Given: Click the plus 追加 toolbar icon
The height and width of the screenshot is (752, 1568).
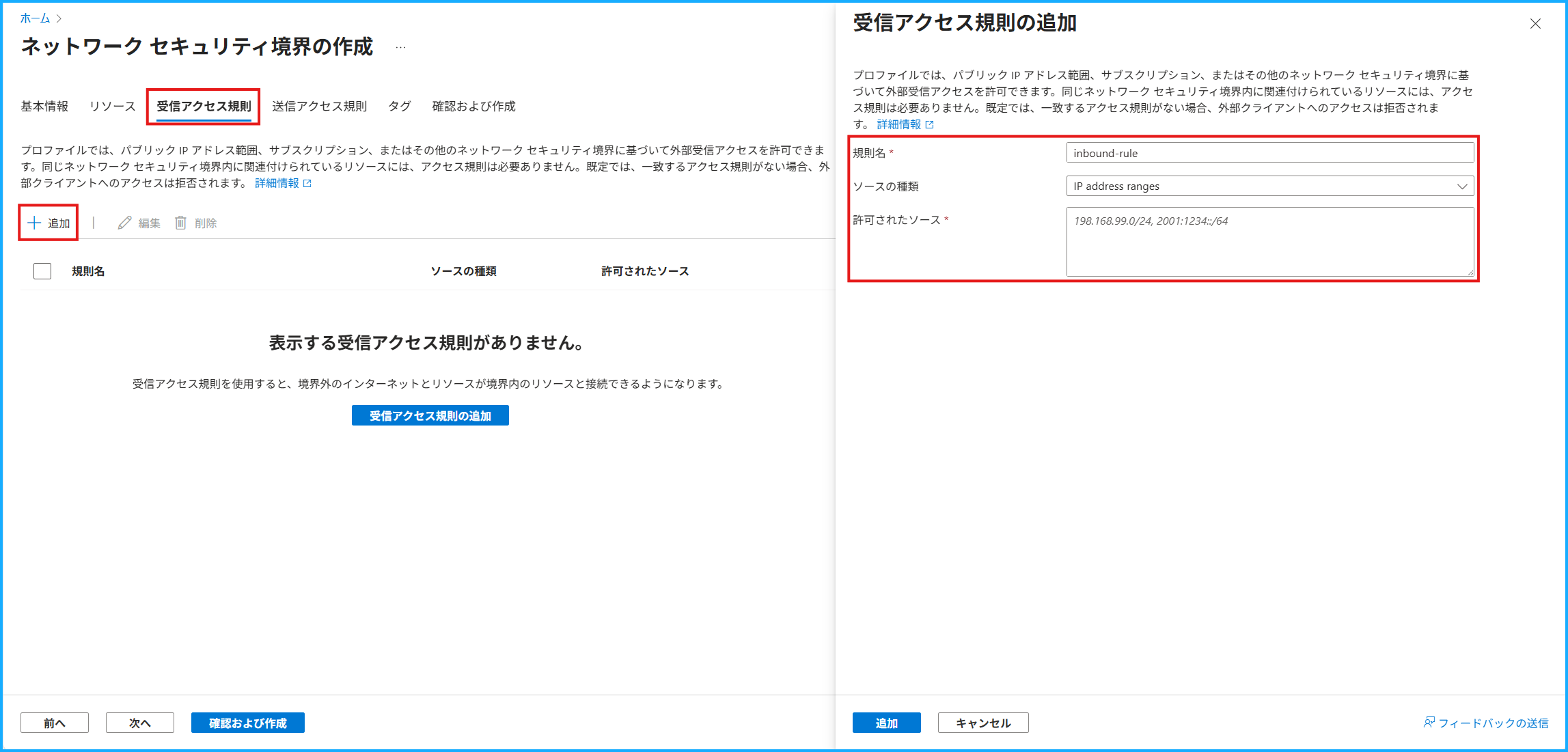Looking at the screenshot, I should click(x=34, y=223).
